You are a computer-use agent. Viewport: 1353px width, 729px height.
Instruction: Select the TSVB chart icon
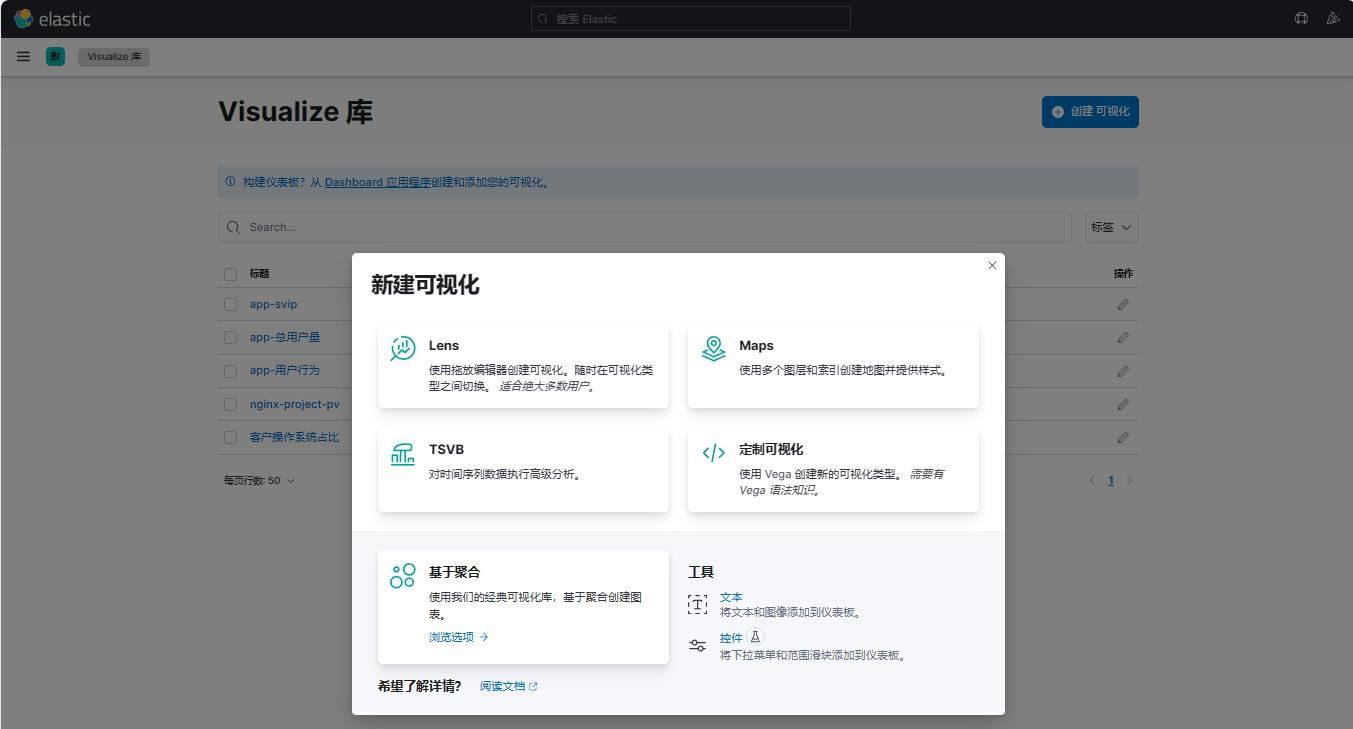click(x=403, y=453)
